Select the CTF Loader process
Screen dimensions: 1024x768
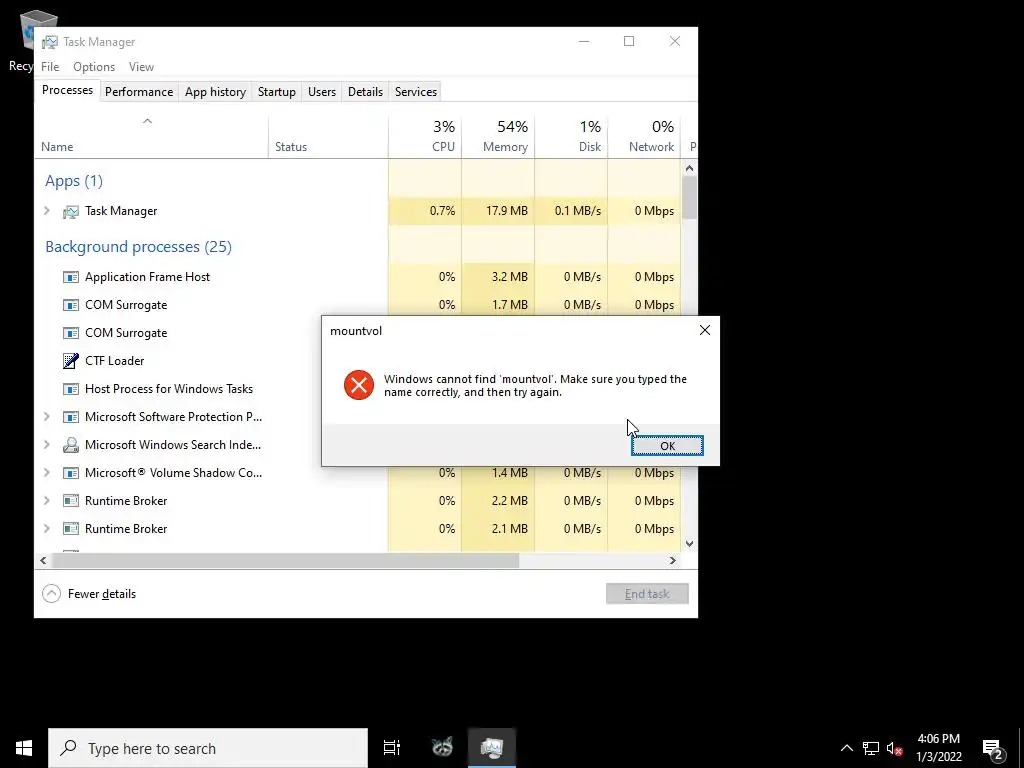114,360
